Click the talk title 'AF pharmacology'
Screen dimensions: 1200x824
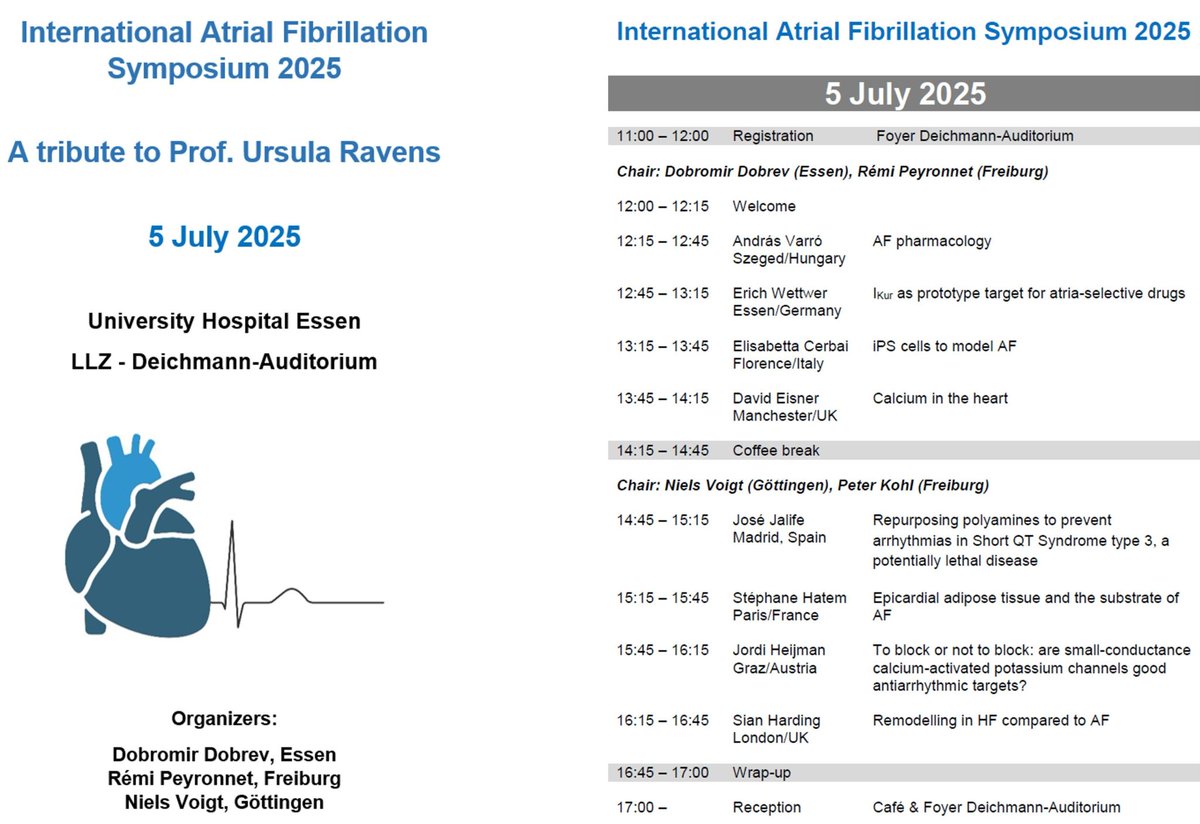[932, 241]
